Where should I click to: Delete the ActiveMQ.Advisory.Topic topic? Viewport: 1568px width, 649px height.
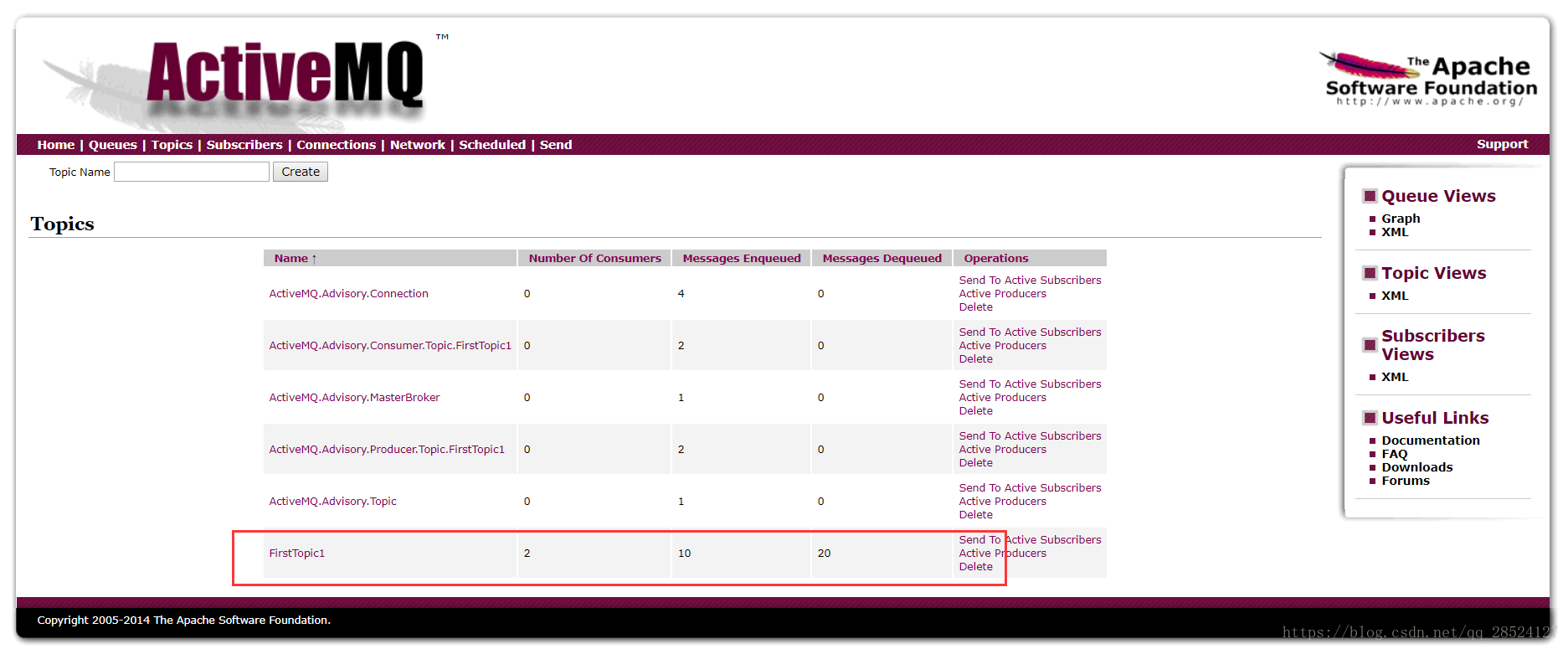click(975, 514)
